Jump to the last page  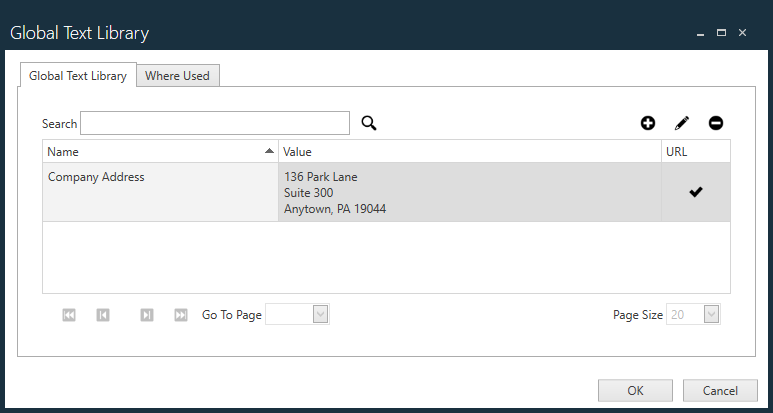[181, 315]
